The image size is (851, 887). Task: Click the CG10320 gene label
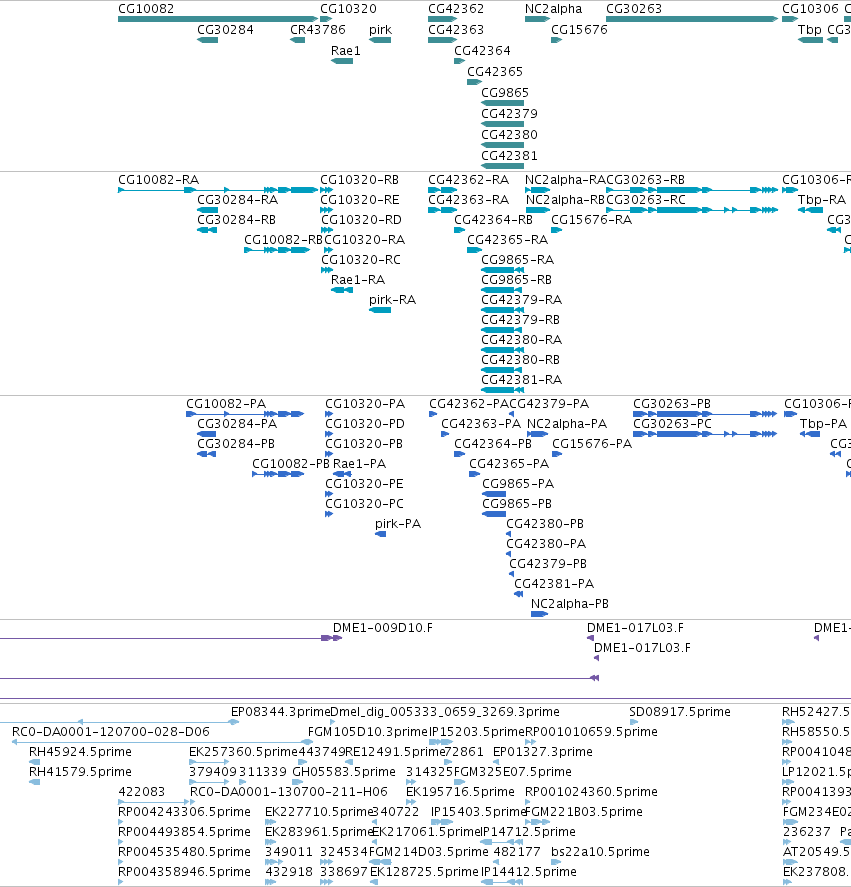(348, 9)
